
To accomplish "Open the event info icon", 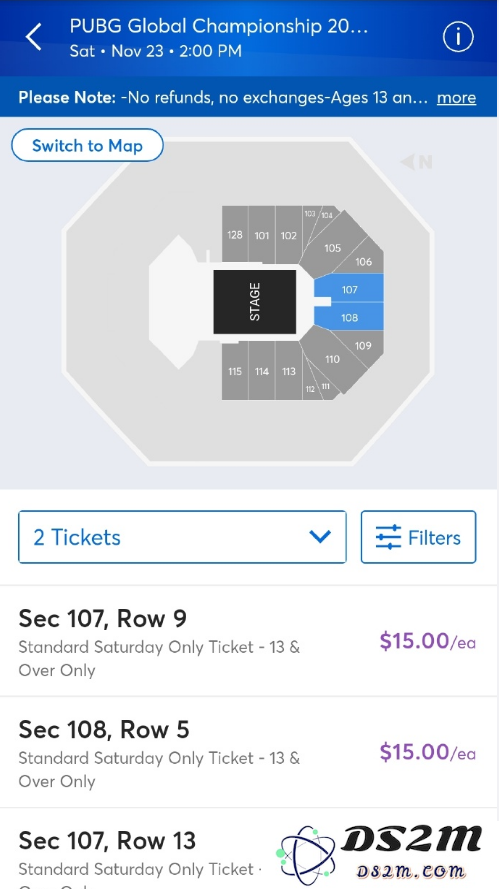I will tap(458, 37).
